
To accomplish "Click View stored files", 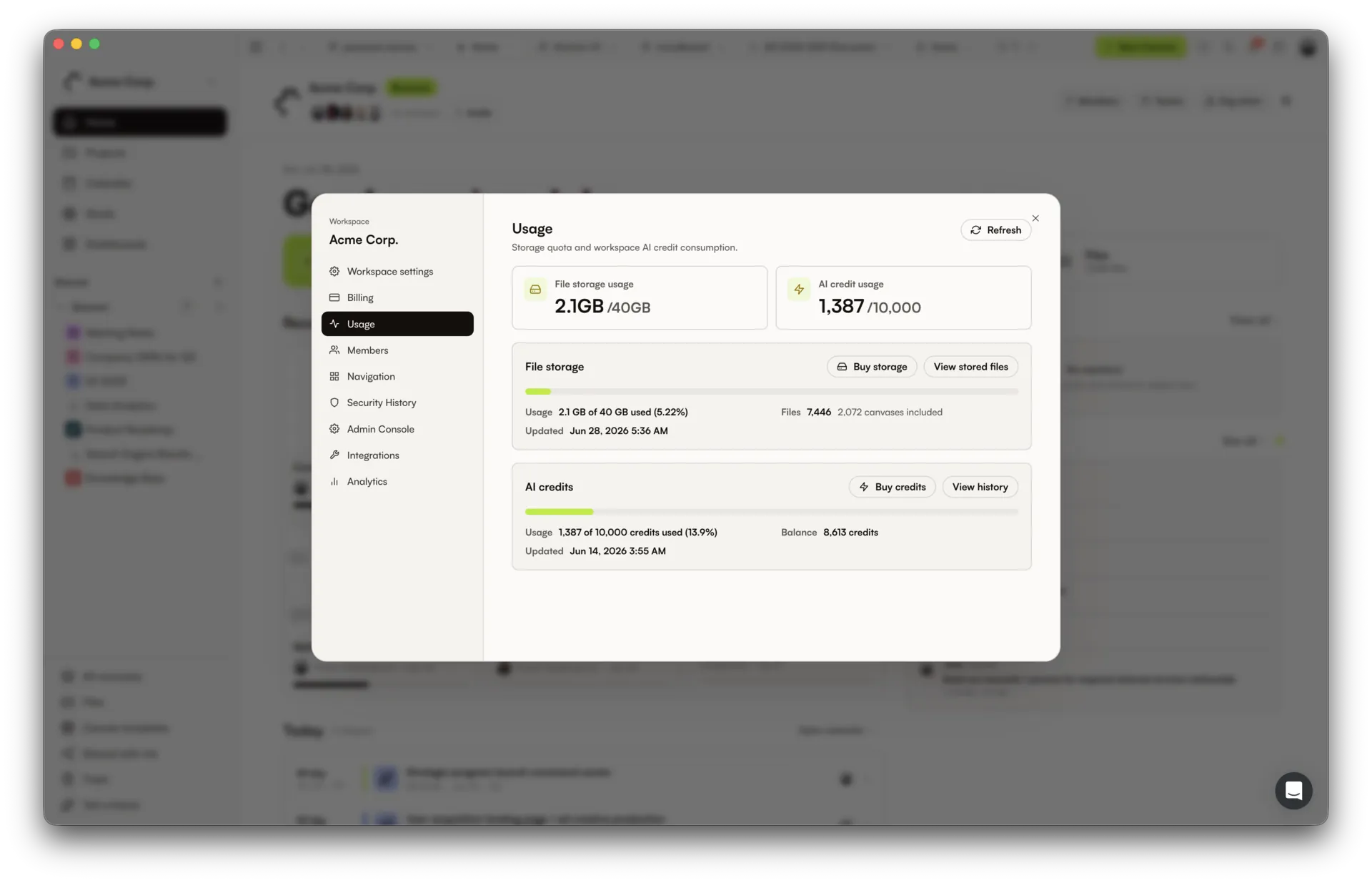I will click(x=970, y=367).
